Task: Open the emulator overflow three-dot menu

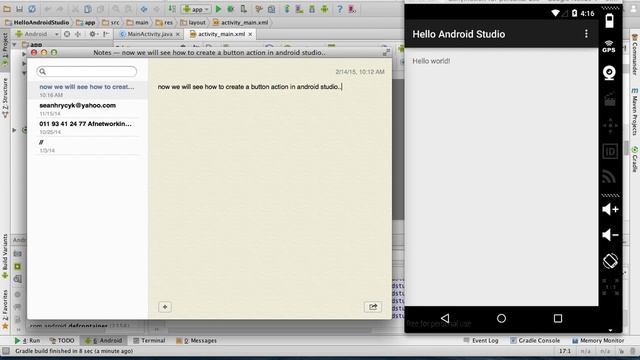Action: [587, 34]
